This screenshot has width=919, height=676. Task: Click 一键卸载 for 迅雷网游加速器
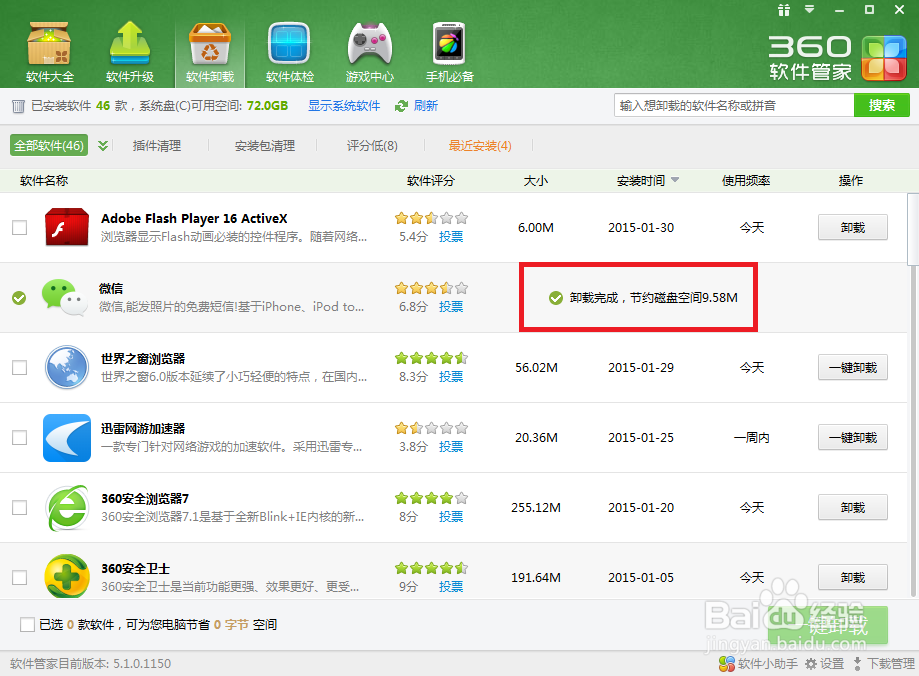[x=853, y=437]
